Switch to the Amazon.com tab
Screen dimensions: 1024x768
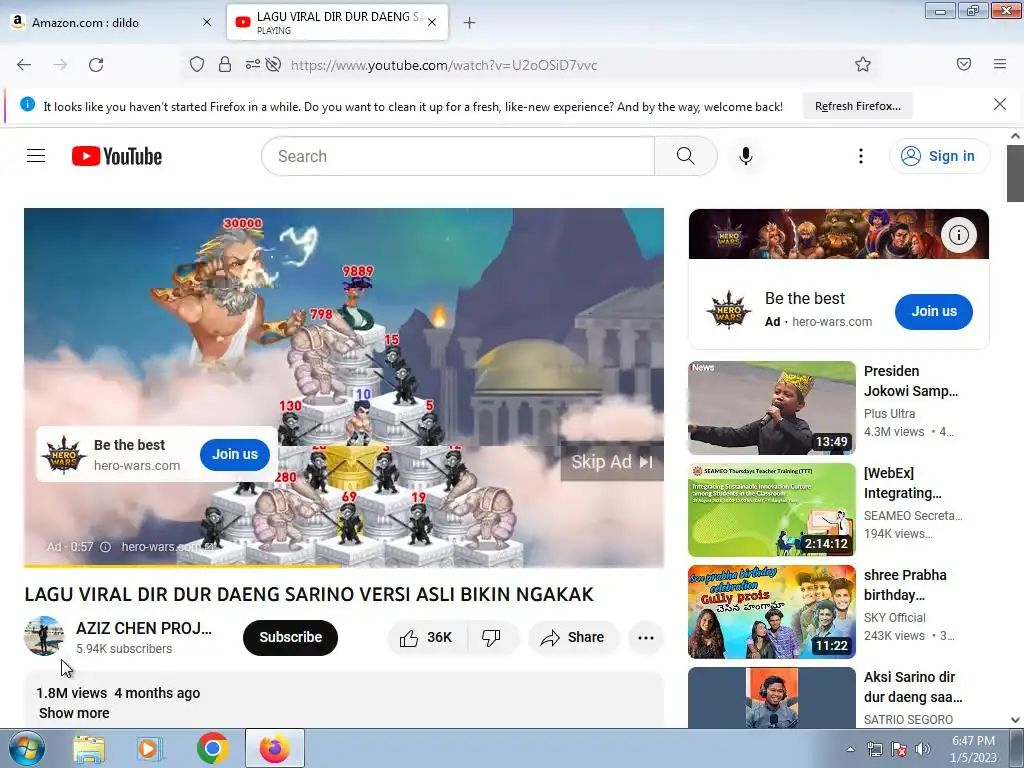[x=111, y=23]
